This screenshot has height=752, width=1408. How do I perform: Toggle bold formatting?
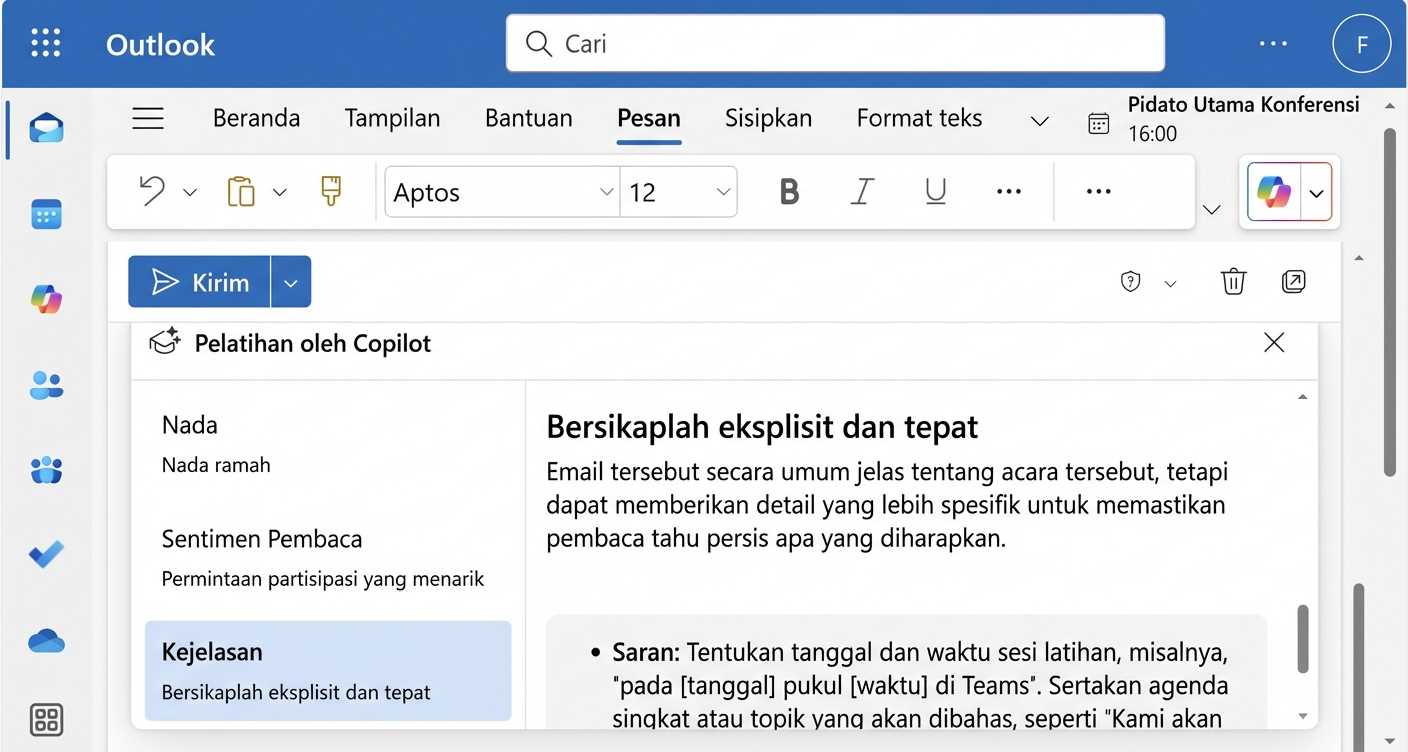pyautogui.click(x=789, y=191)
